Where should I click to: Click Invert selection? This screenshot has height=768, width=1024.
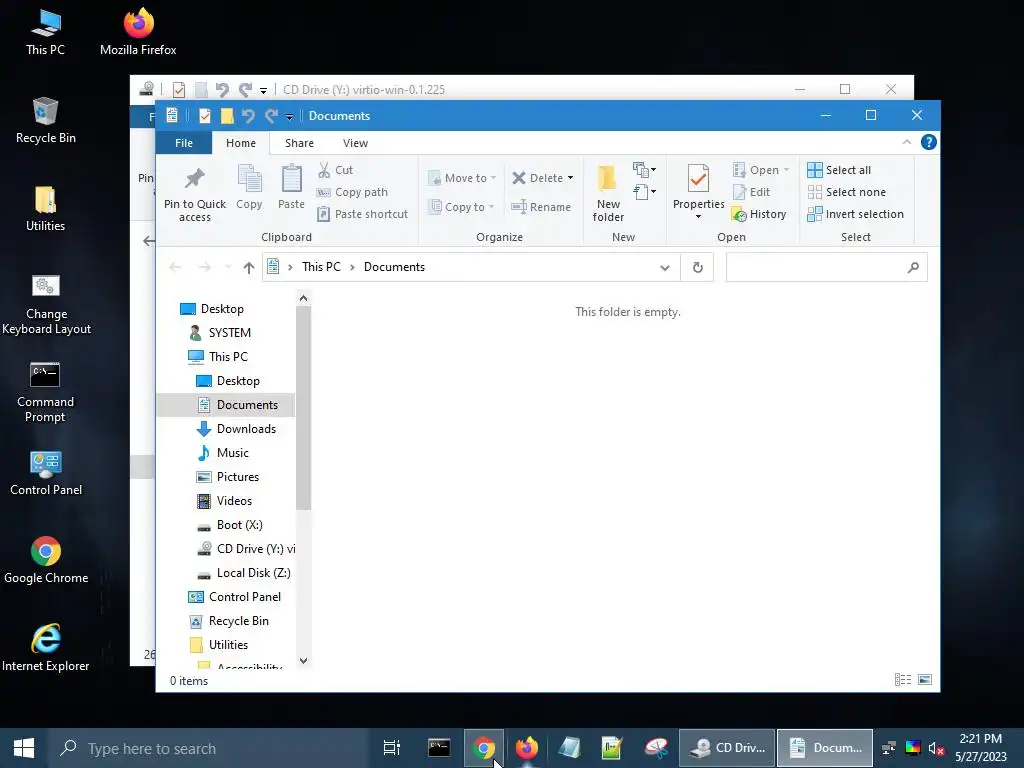855,214
